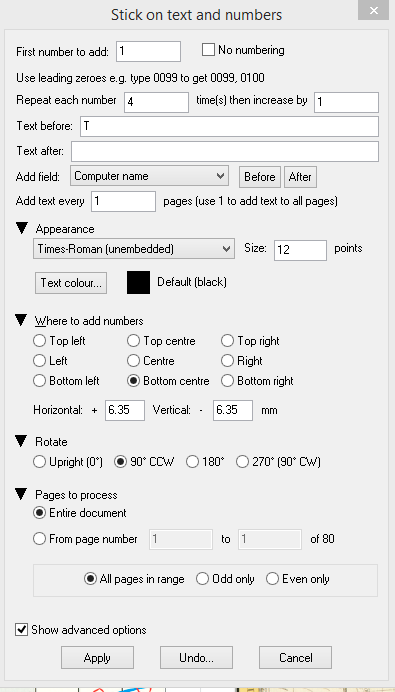Click the font Size field
This screenshot has width=395, height=692.
click(x=301, y=250)
